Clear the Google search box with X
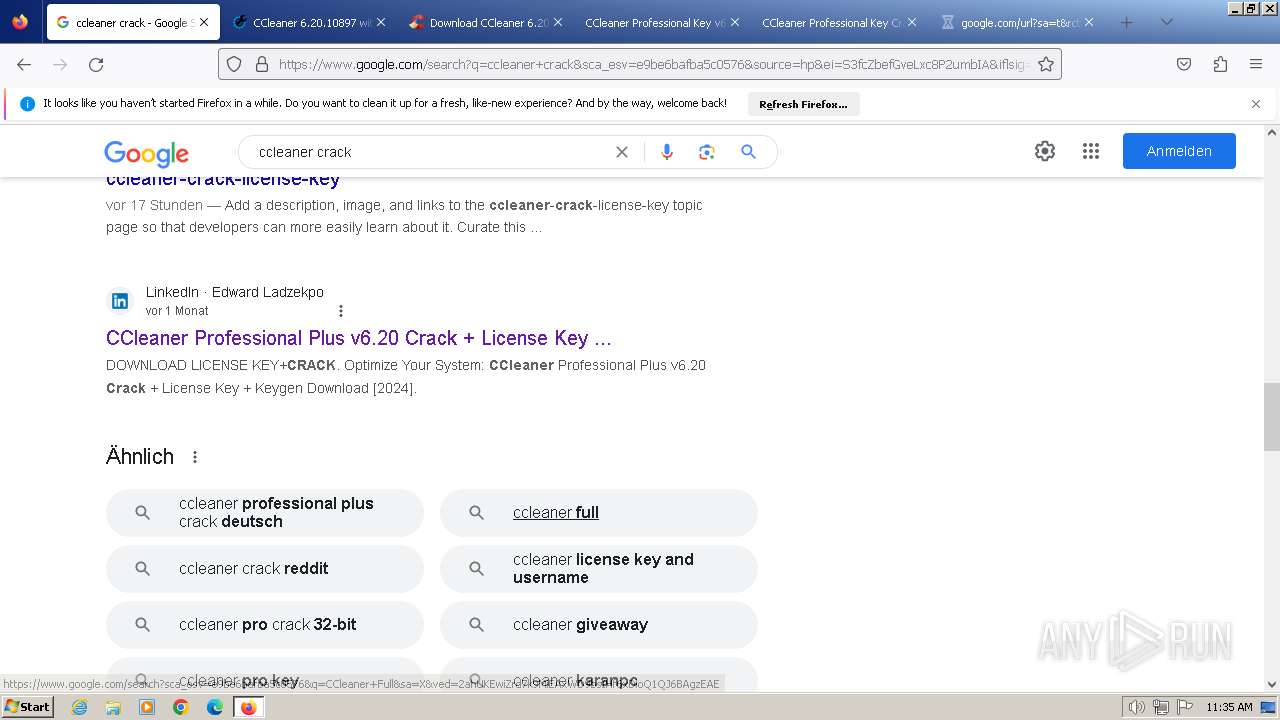The image size is (1280, 720). (622, 152)
